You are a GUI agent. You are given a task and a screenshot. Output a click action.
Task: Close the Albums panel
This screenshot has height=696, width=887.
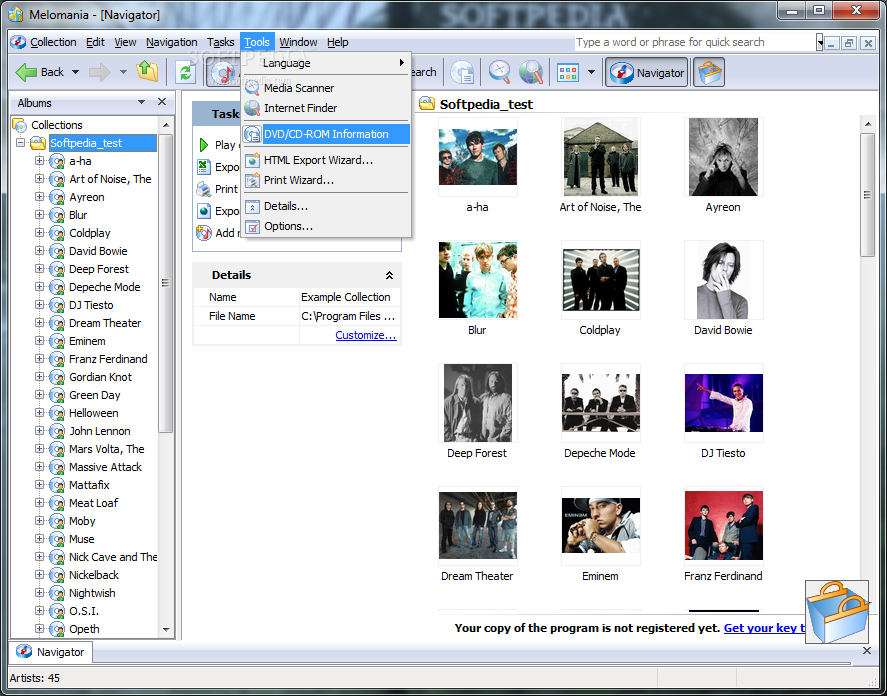click(162, 102)
